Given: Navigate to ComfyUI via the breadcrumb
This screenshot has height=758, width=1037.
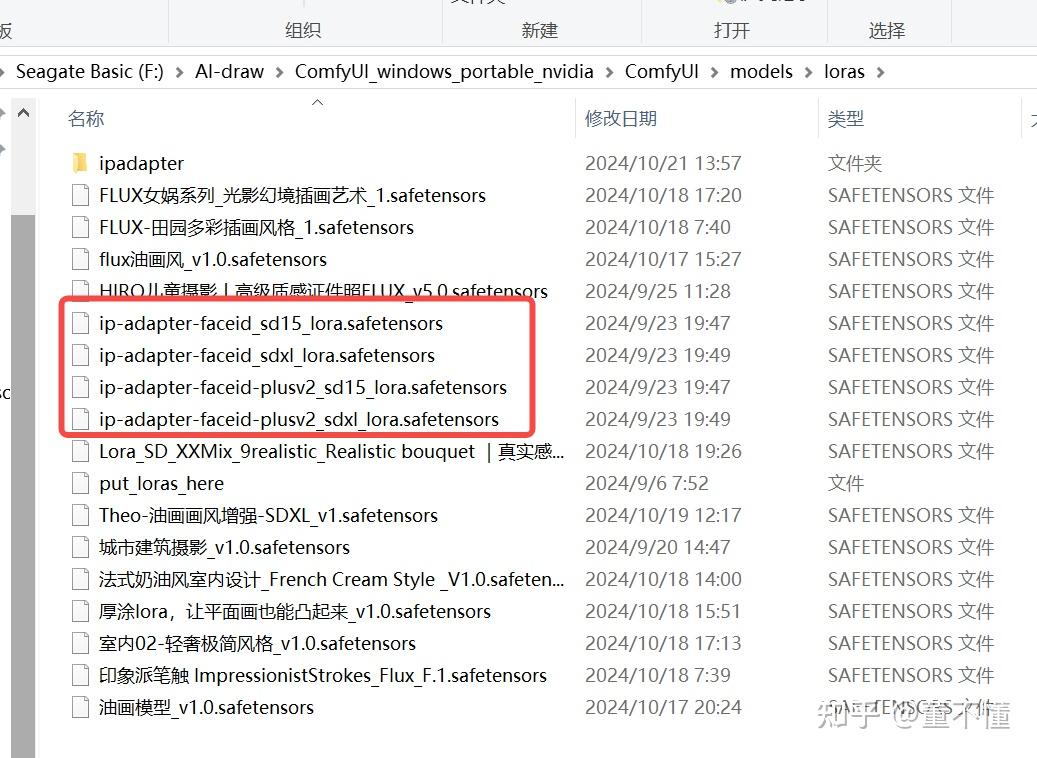Looking at the screenshot, I should pyautogui.click(x=661, y=71).
